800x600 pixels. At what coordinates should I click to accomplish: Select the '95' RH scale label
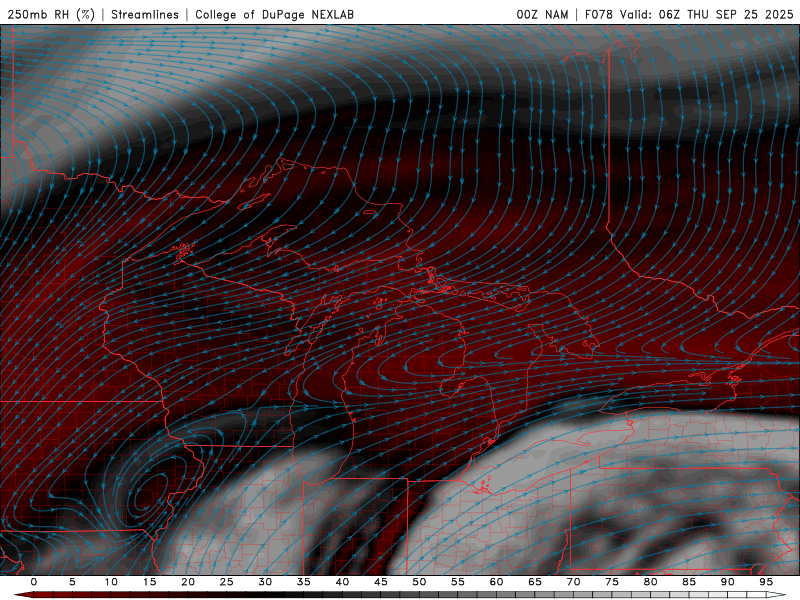(766, 582)
